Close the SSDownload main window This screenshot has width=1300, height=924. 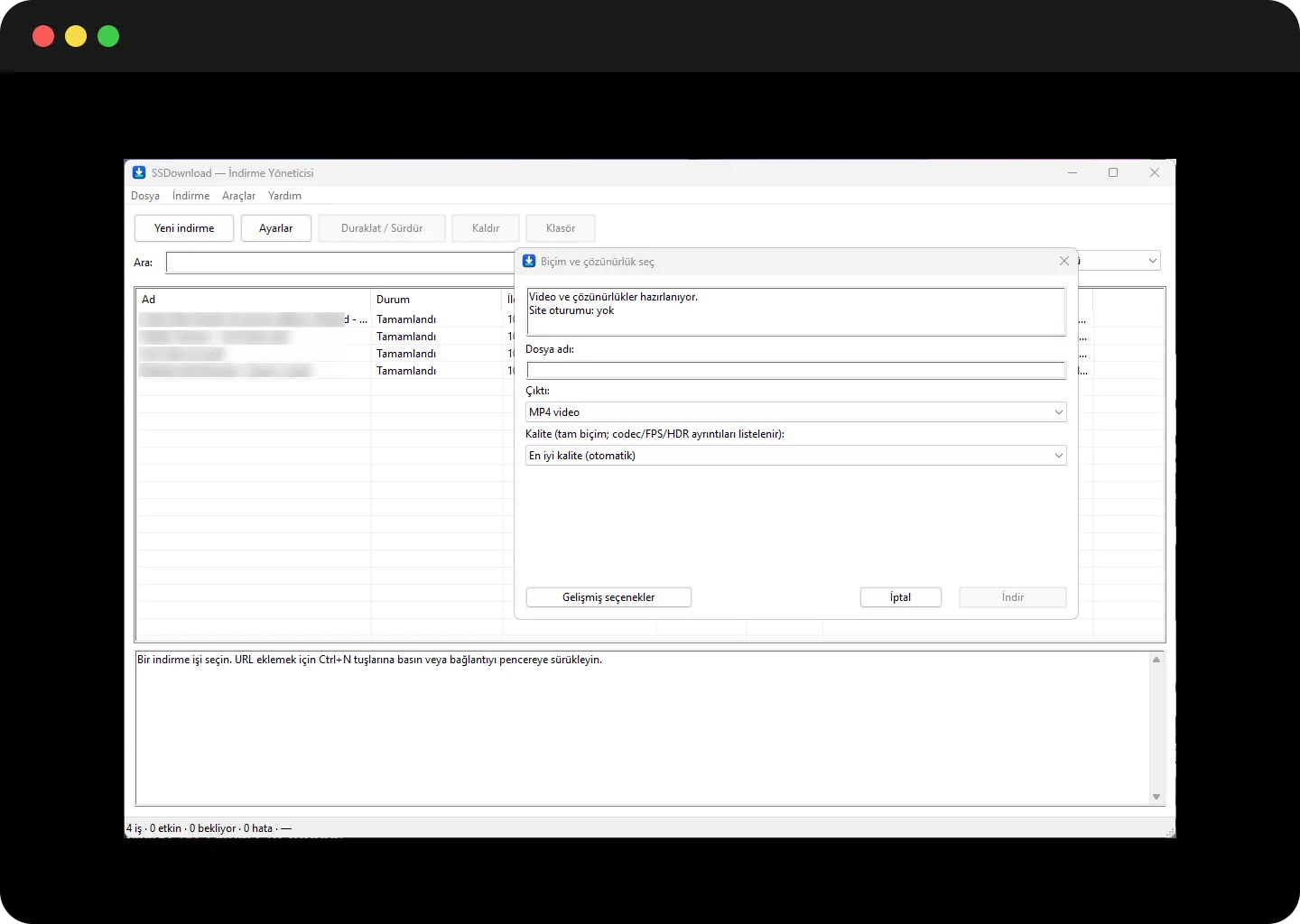pos(1155,172)
